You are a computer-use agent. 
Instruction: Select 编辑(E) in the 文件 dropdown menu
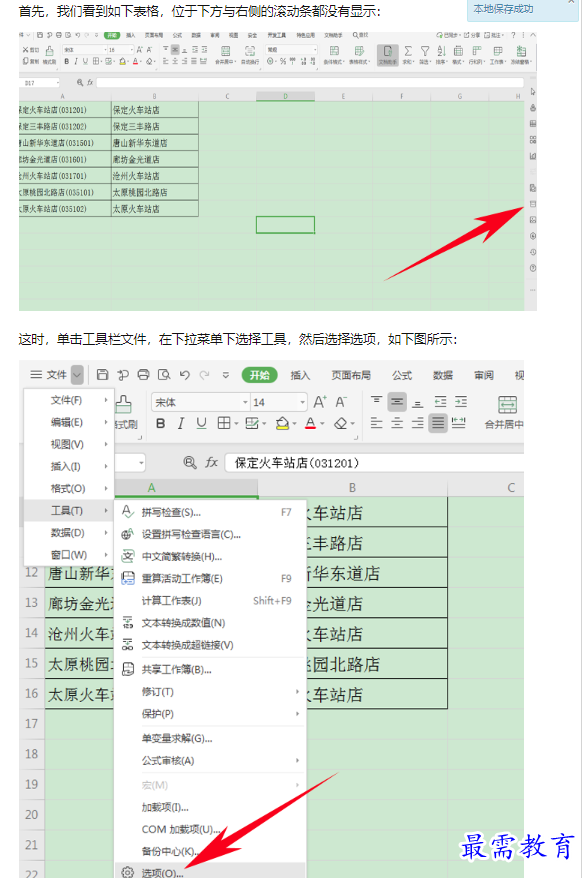(69, 422)
